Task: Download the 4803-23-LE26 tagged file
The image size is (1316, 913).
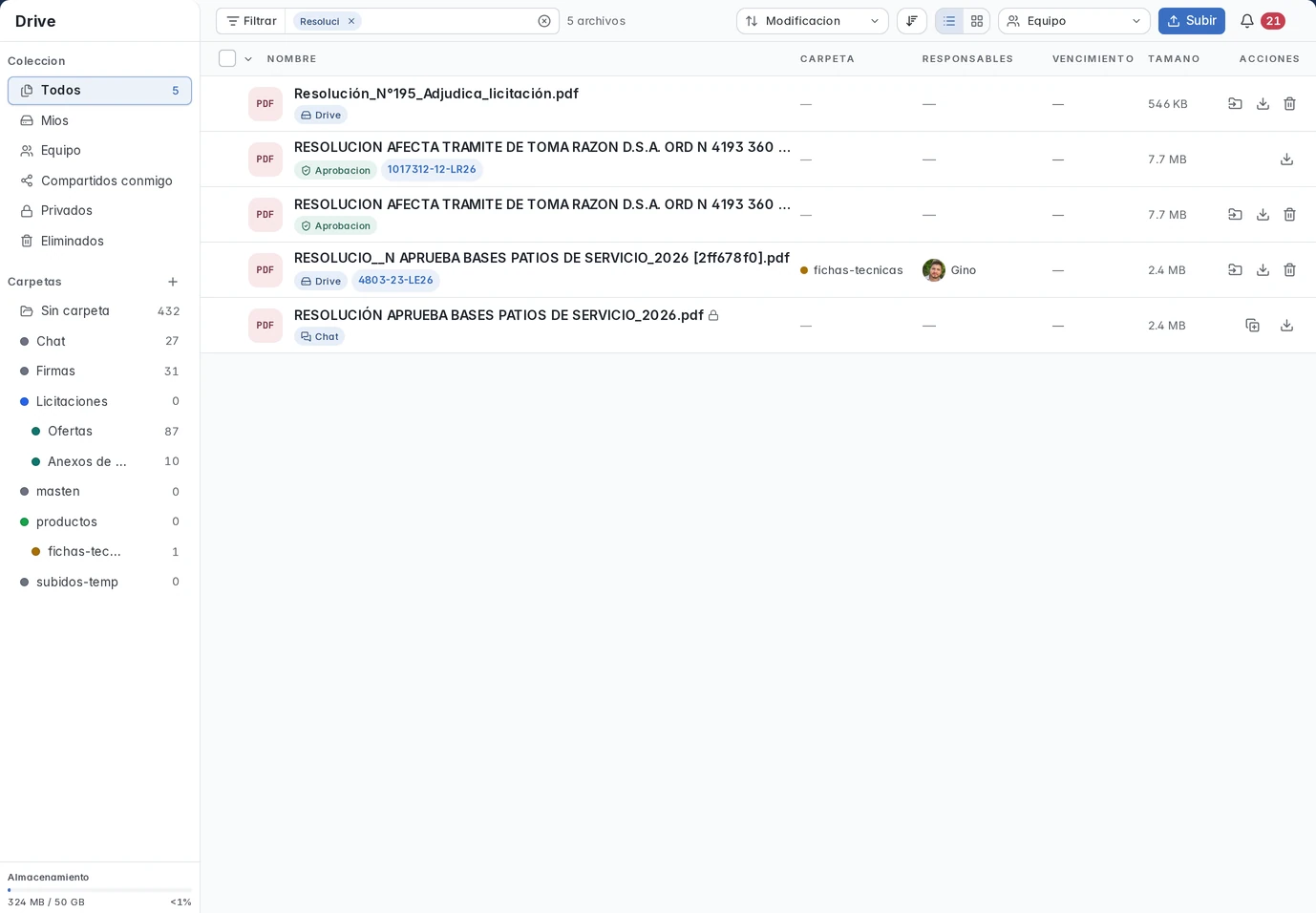Action: (1263, 269)
